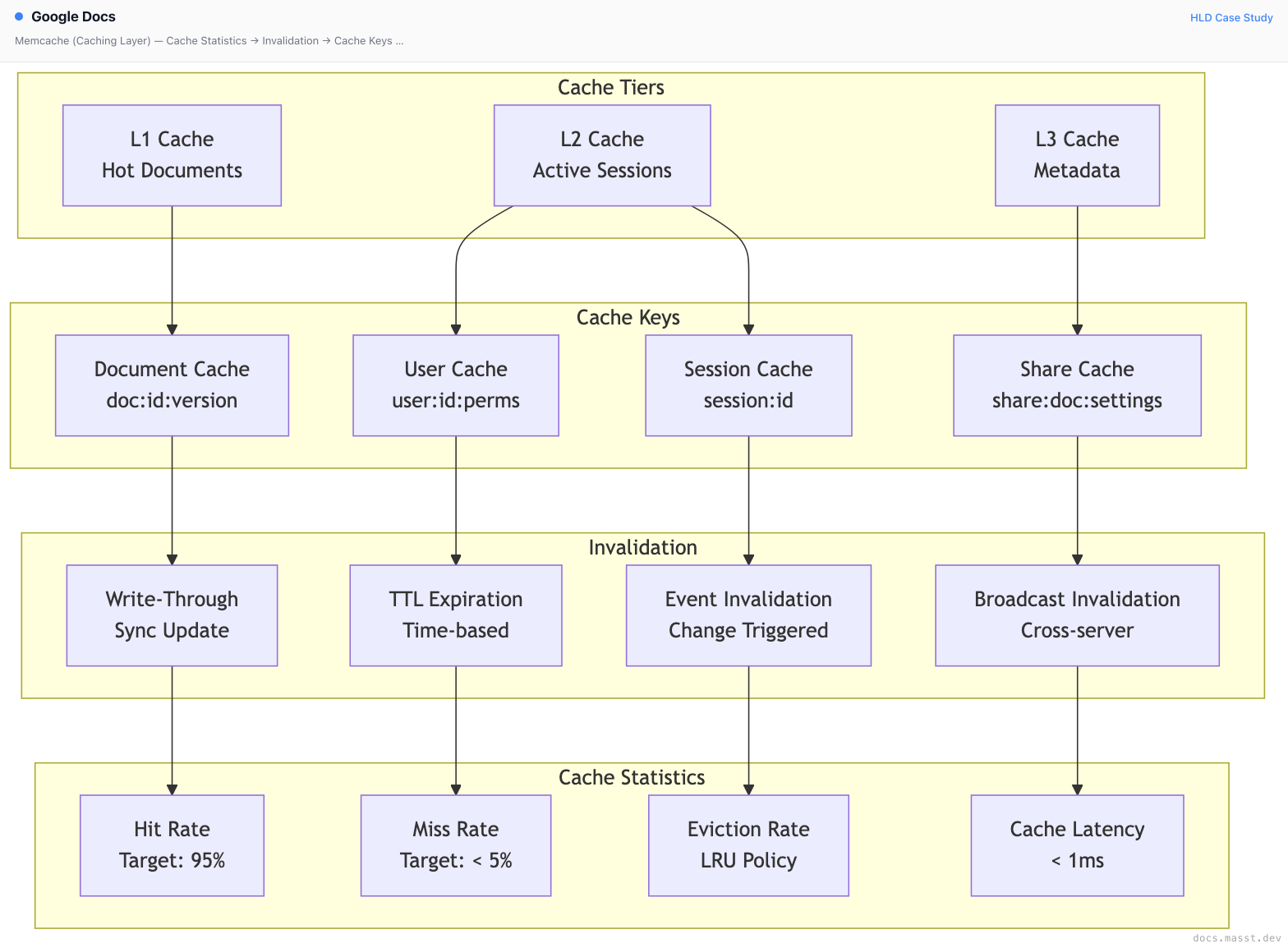Click the Cache Tiers group label
This screenshot has height=948, width=1288.
click(x=611, y=87)
